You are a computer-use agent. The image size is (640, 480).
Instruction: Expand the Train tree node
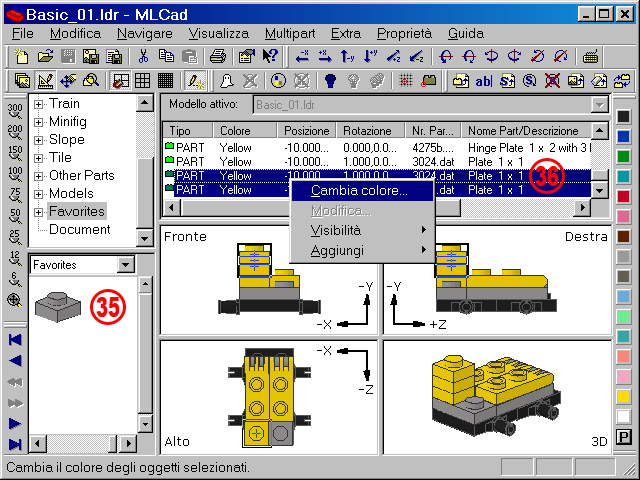pyautogui.click(x=38, y=104)
